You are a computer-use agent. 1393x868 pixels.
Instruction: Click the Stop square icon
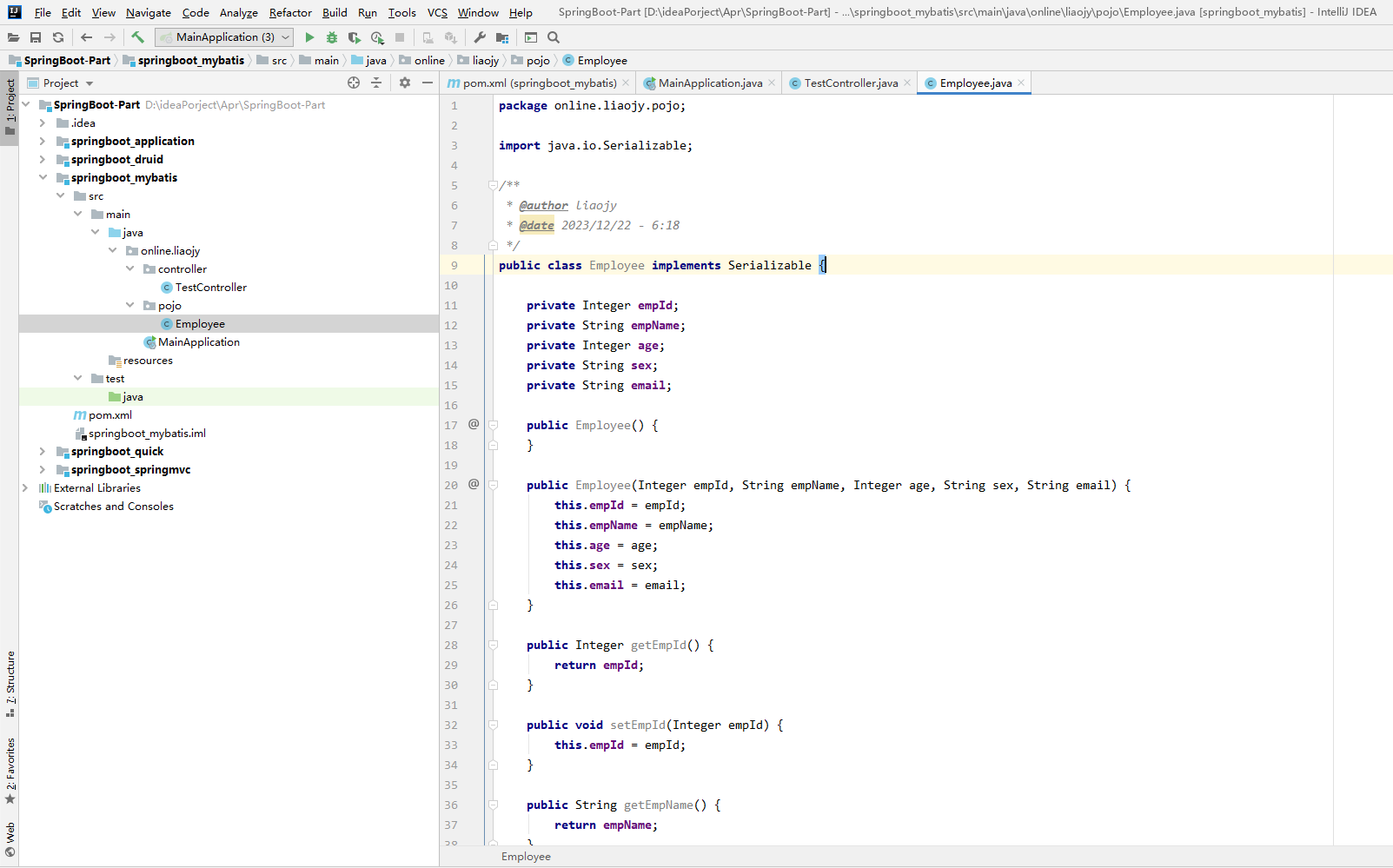click(400, 37)
